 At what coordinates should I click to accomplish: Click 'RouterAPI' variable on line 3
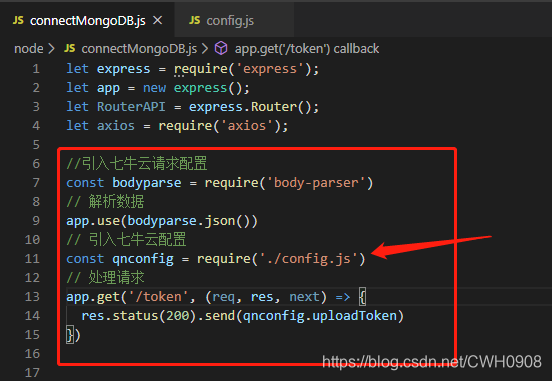coord(131,107)
